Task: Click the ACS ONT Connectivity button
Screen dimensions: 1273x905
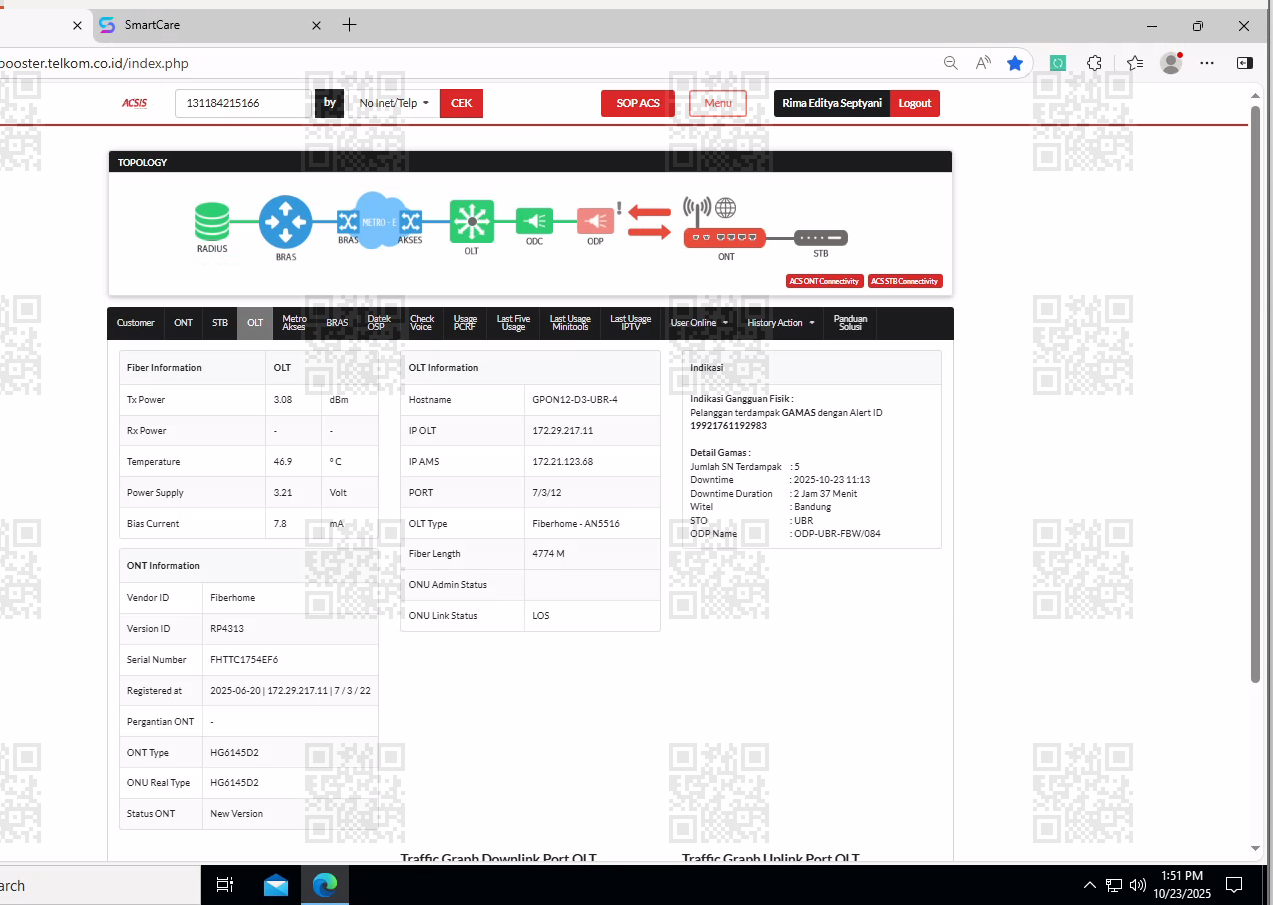Action: click(x=825, y=281)
